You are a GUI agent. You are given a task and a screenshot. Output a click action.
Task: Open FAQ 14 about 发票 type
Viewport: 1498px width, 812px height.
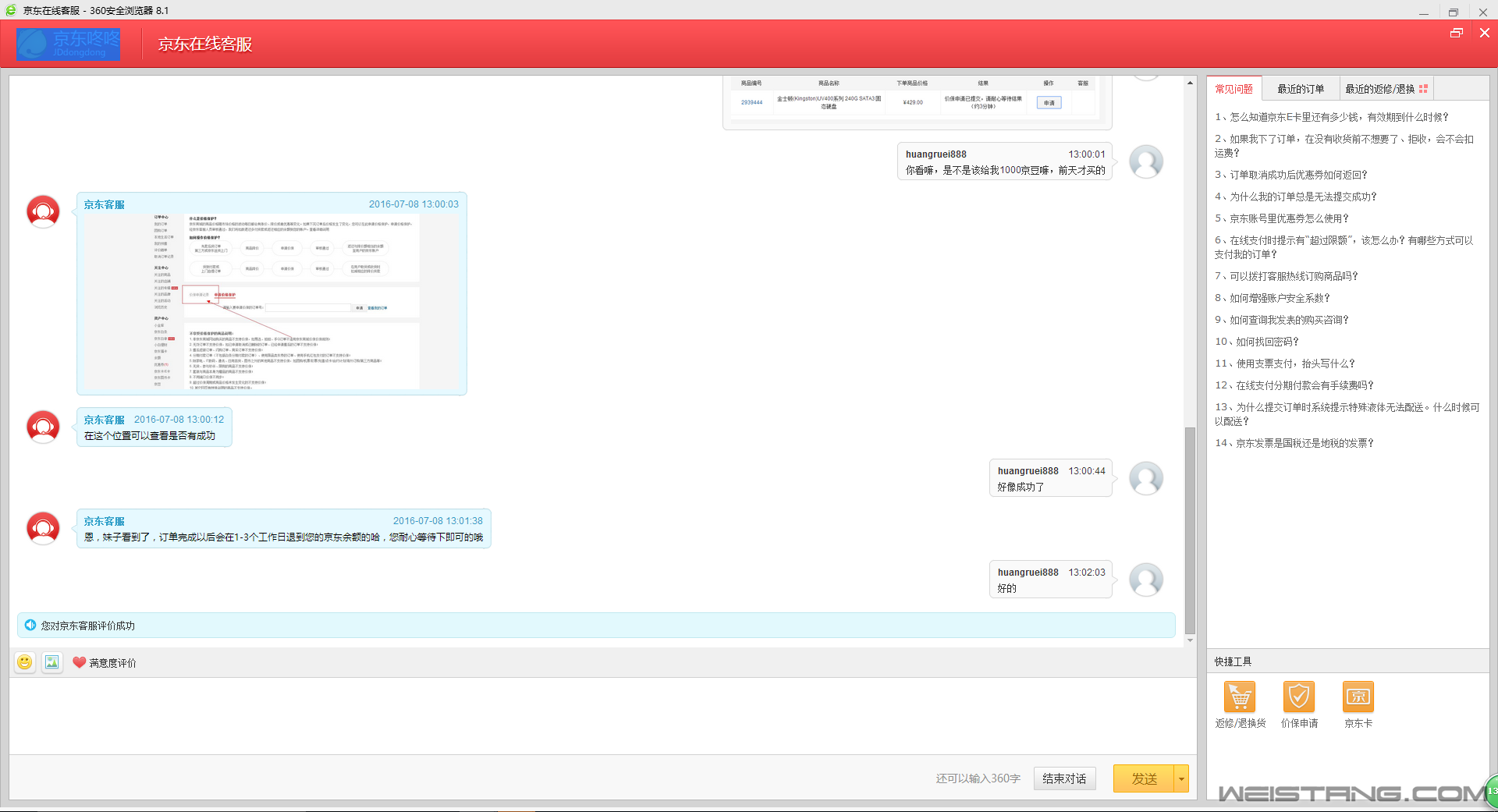(x=1294, y=443)
